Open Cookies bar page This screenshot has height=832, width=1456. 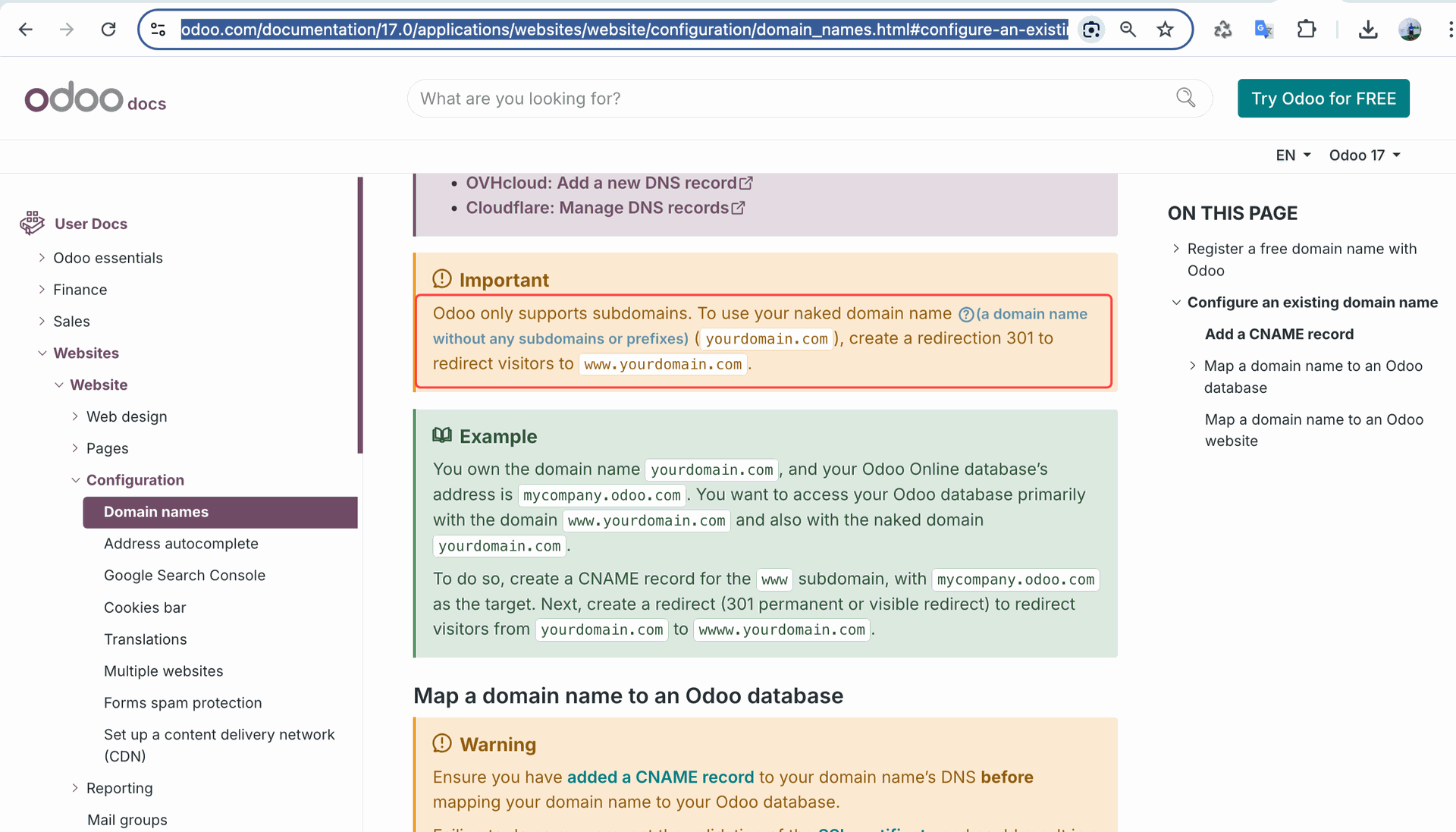tap(145, 608)
